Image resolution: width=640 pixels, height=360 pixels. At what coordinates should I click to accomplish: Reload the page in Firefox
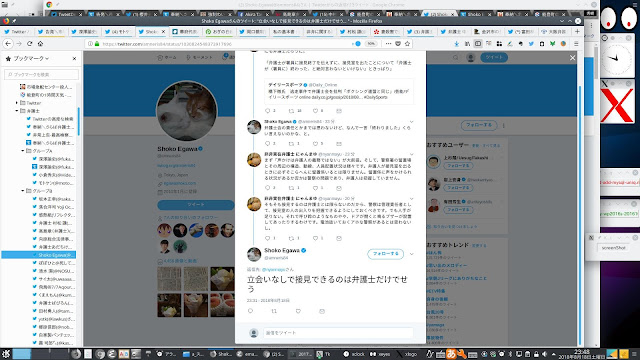[29, 44]
